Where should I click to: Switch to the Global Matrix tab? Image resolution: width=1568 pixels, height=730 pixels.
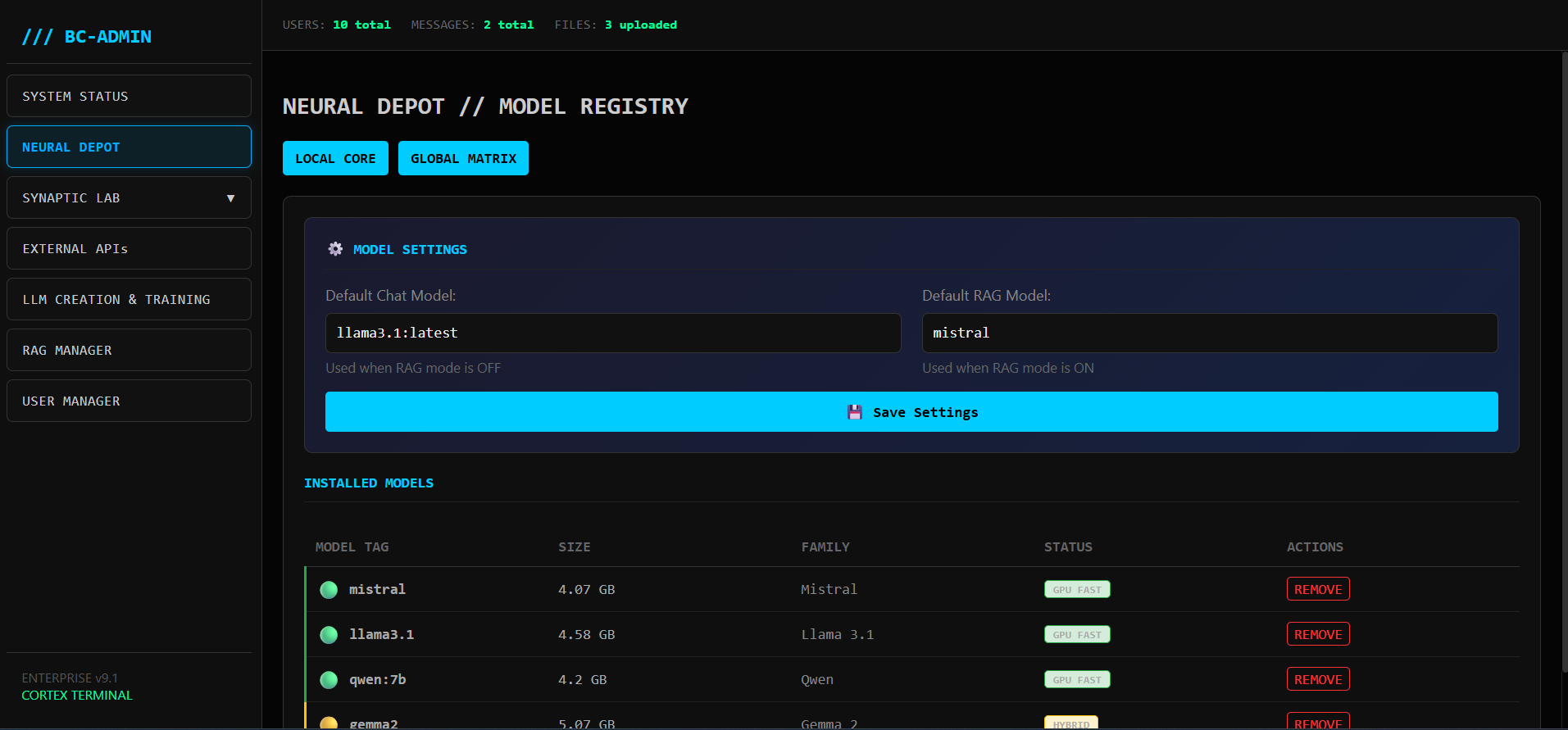(463, 158)
